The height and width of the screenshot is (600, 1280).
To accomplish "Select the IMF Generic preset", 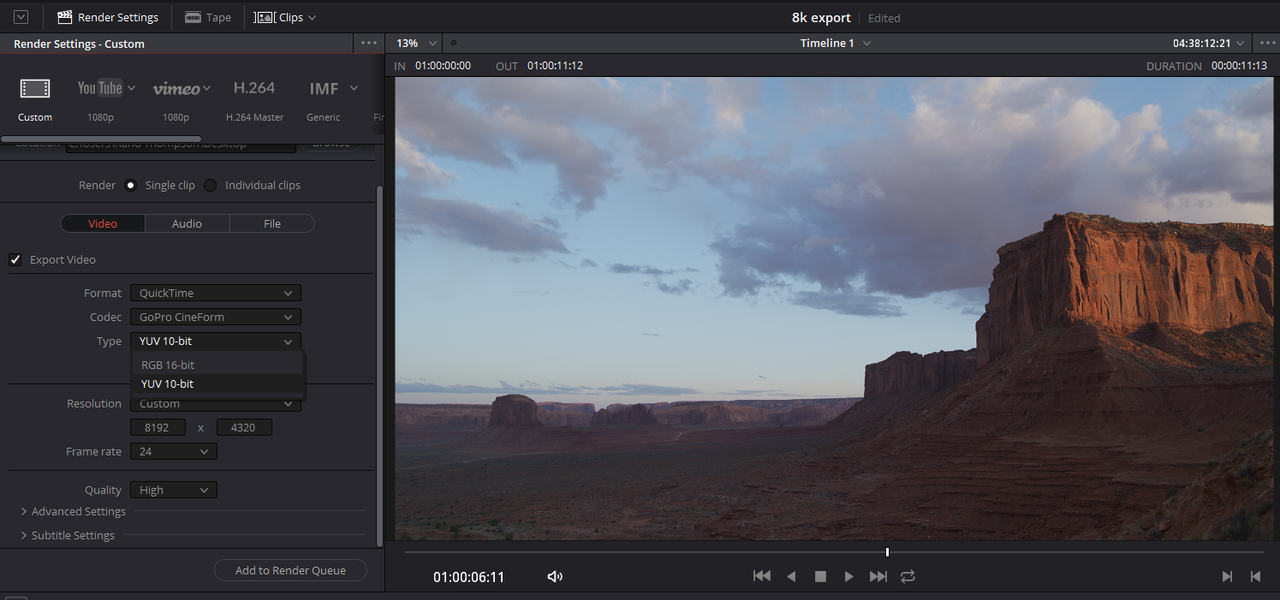I will [x=323, y=99].
